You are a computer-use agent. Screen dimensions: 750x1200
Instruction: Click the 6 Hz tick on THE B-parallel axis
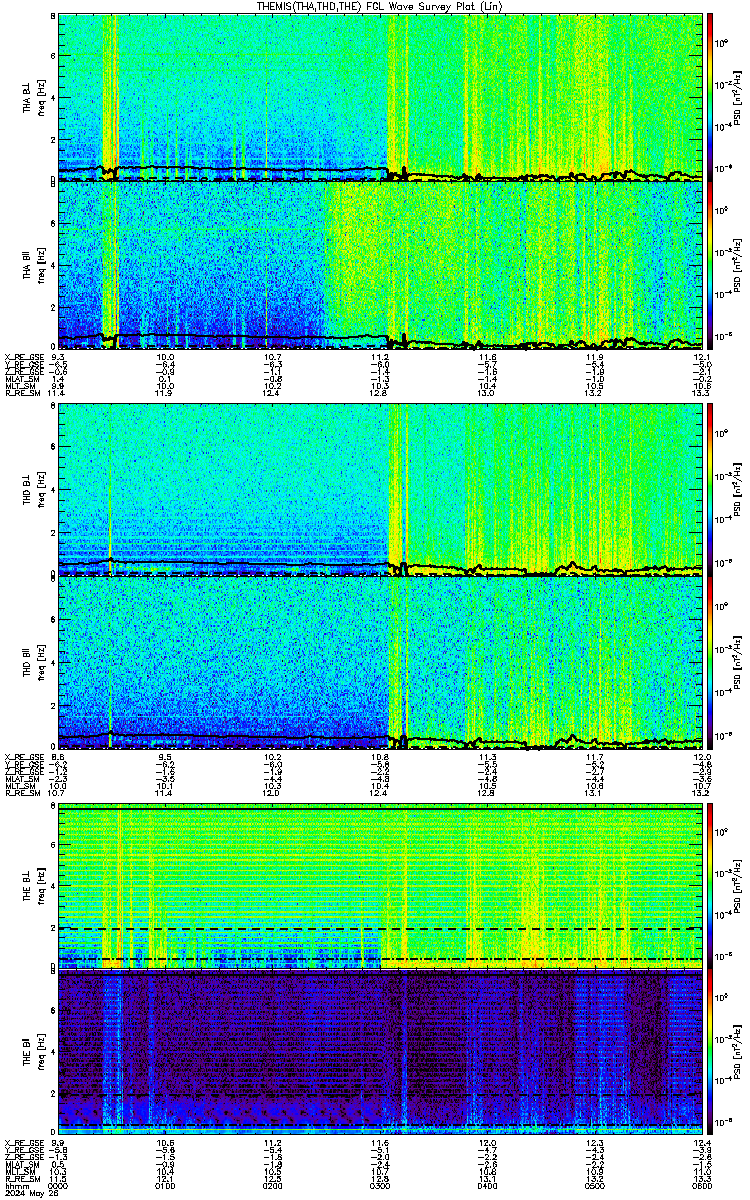[x=53, y=1012]
